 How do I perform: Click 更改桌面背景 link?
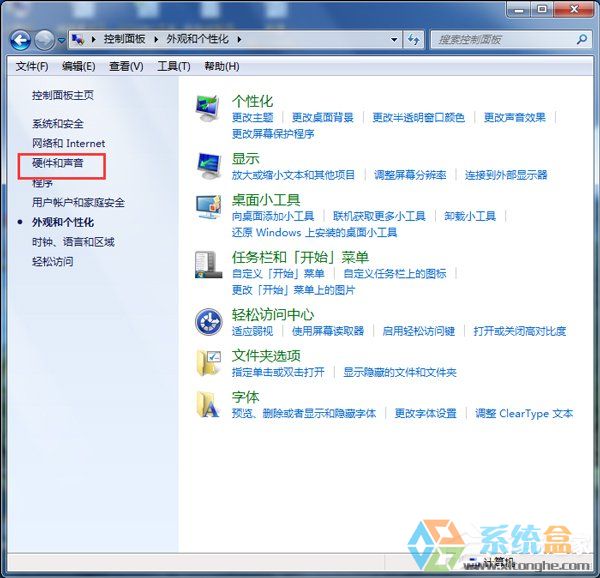pyautogui.click(x=323, y=117)
